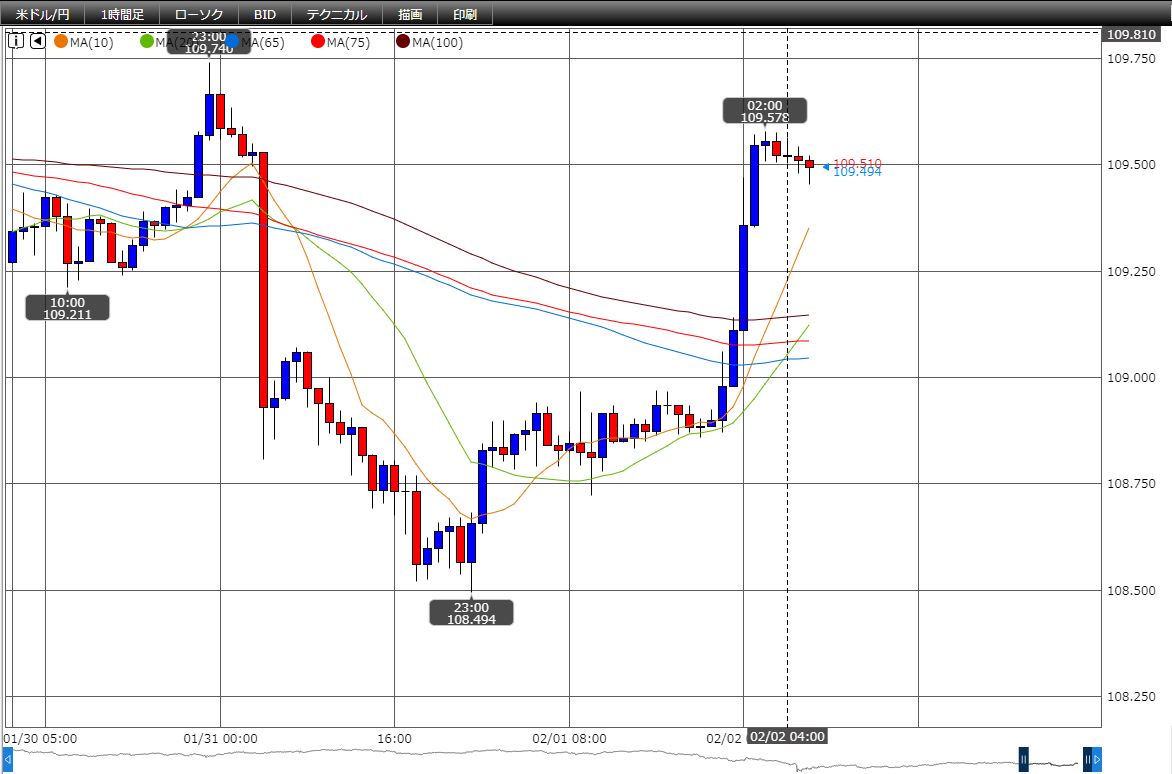The width and height of the screenshot is (1172, 774).
Task: Open the BID price type menu
Action: 265,14
